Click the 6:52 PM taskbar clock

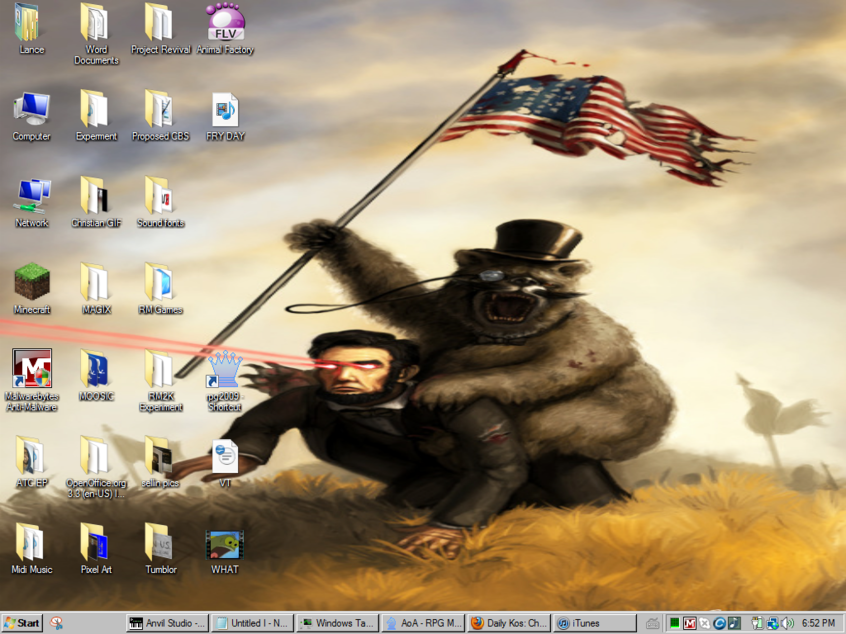(x=818, y=623)
